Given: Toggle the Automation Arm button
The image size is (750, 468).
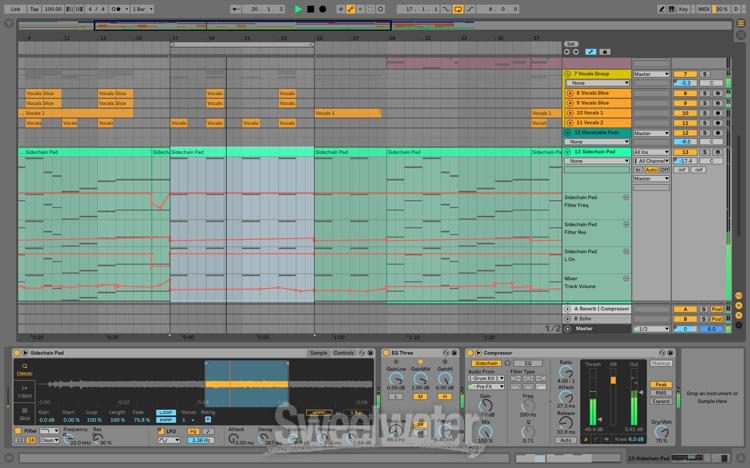Looking at the screenshot, I should (x=351, y=9).
